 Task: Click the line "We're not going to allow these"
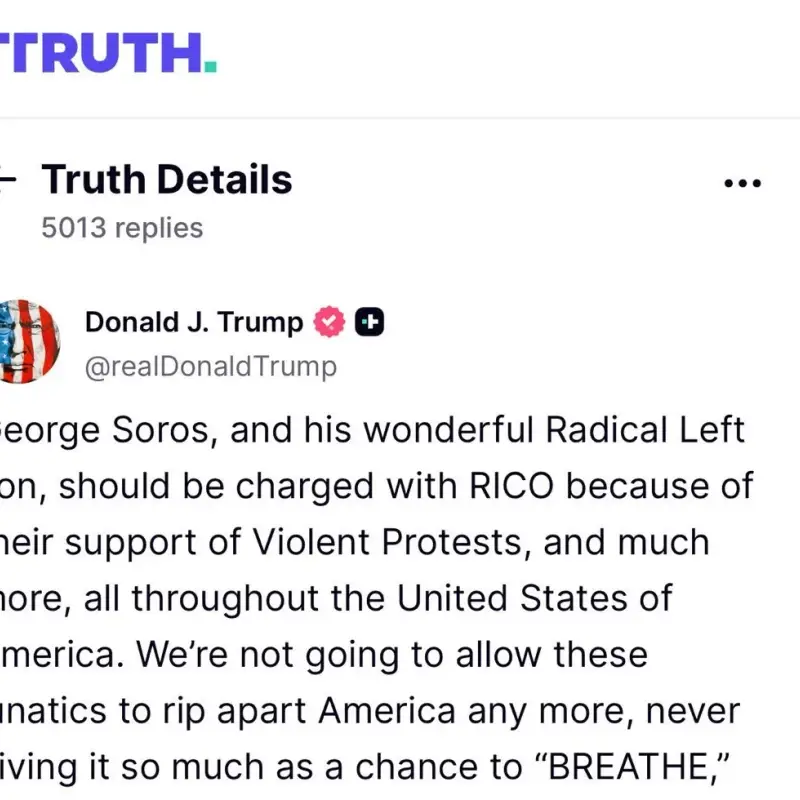[392, 654]
